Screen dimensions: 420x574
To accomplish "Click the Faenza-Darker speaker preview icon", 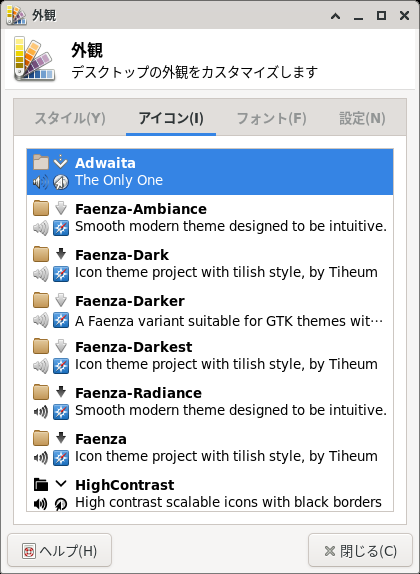I will 41,320.
